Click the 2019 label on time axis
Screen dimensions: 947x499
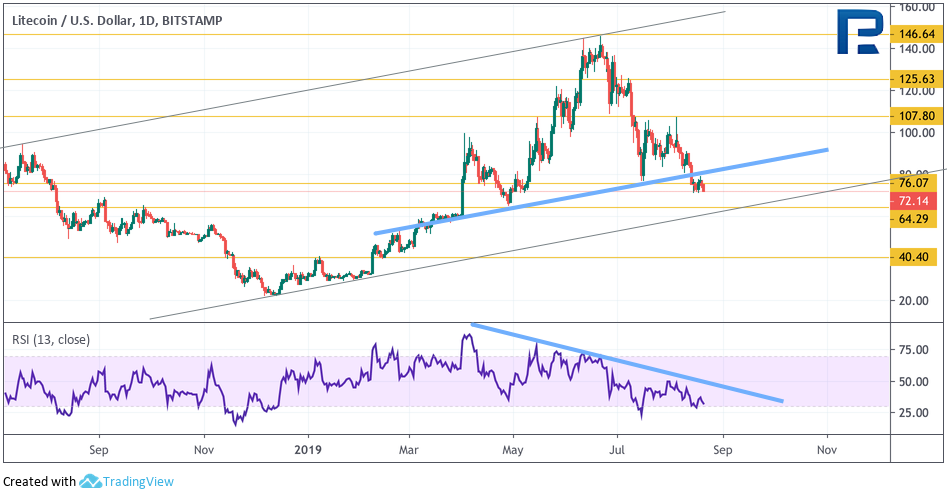(x=308, y=450)
